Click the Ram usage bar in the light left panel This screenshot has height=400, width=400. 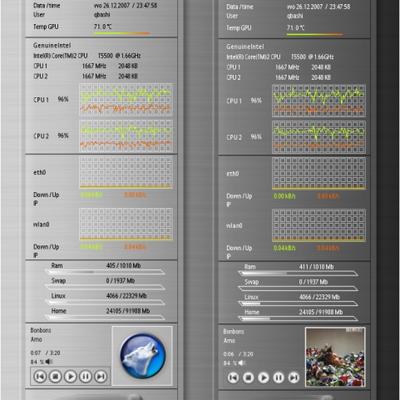point(105,272)
